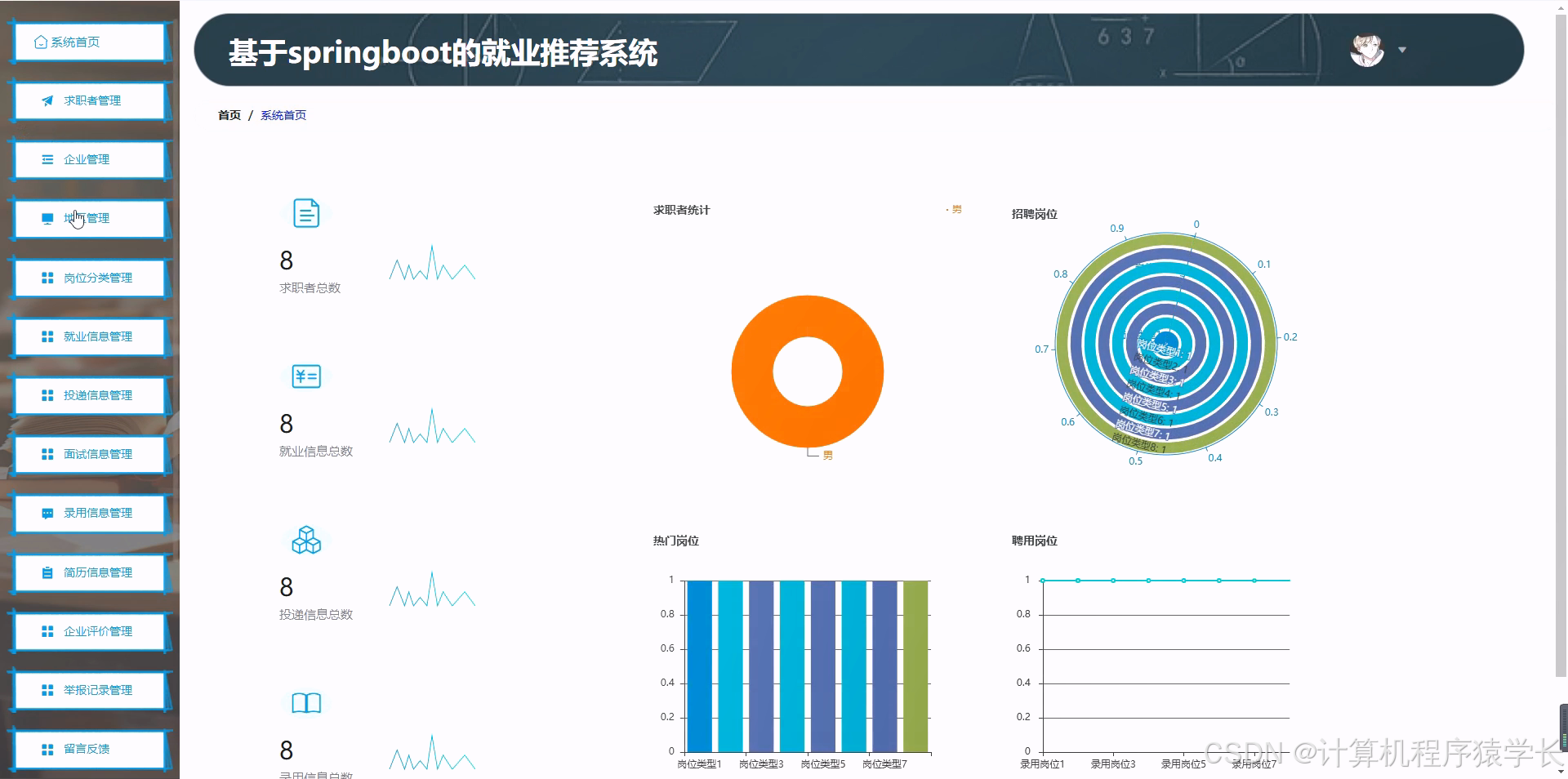
Task: Click the 招聘岗位 chart title
Action: 1034,214
